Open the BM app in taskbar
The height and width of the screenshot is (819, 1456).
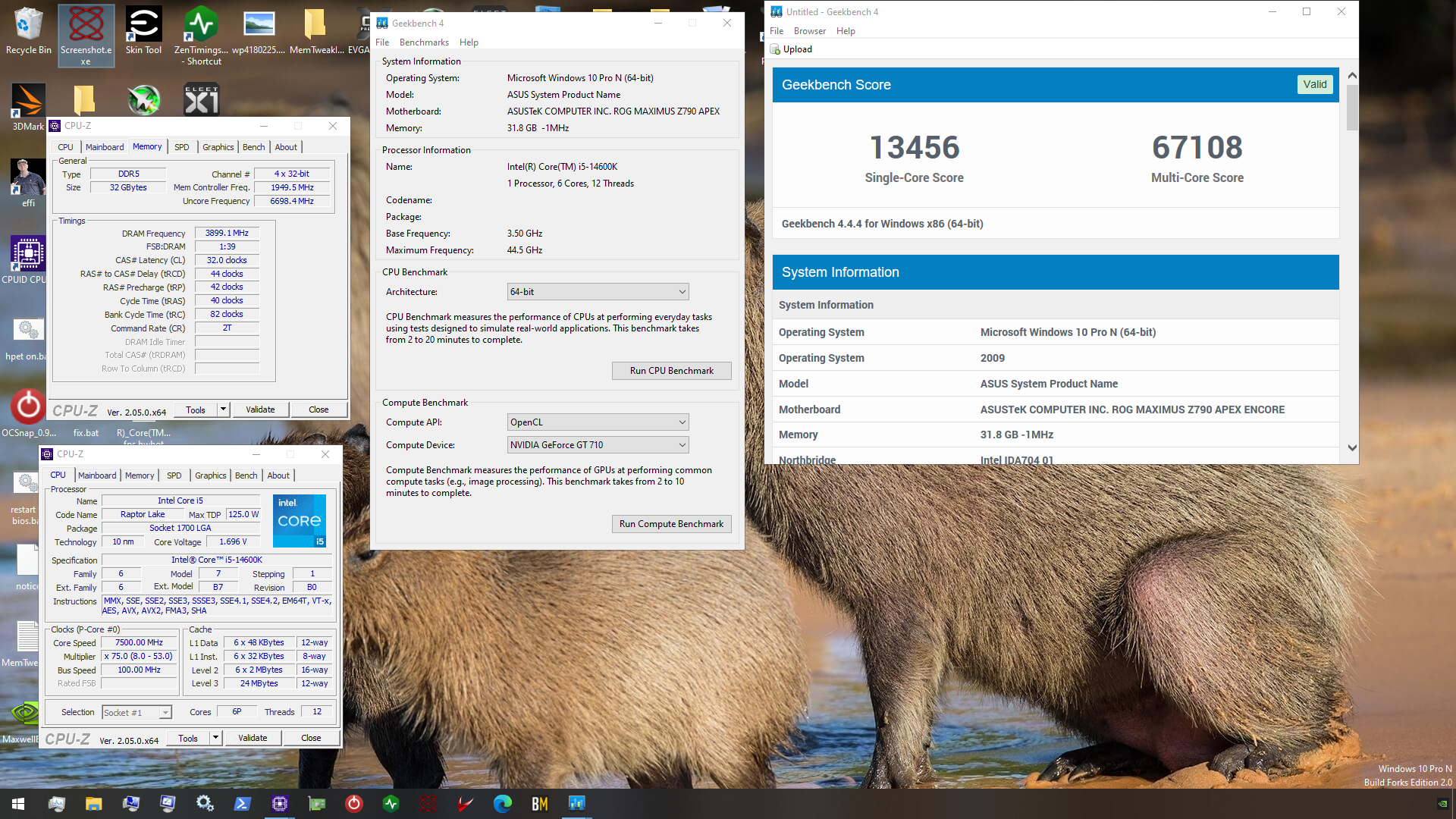click(x=539, y=803)
